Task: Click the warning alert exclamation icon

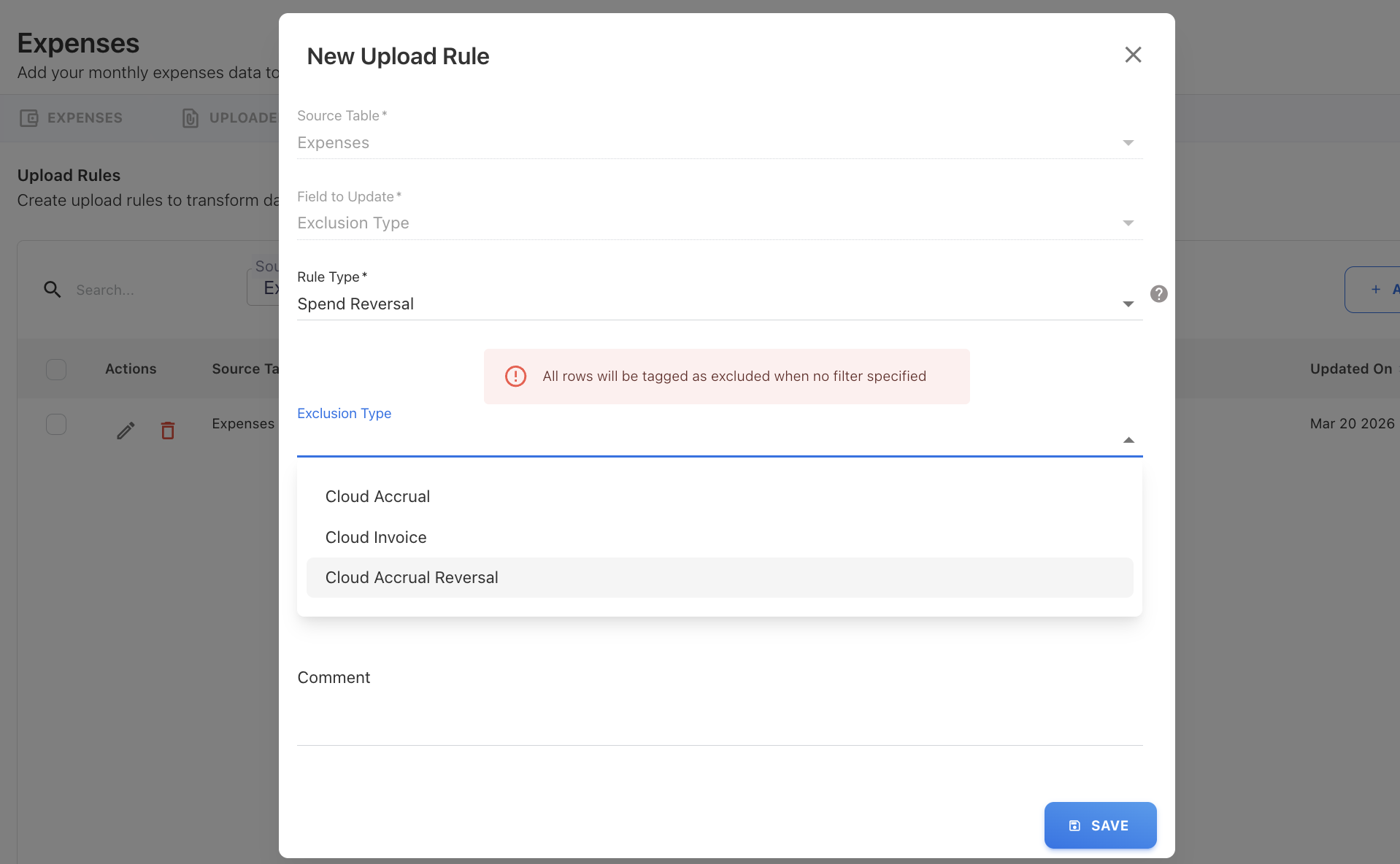Action: coord(515,376)
